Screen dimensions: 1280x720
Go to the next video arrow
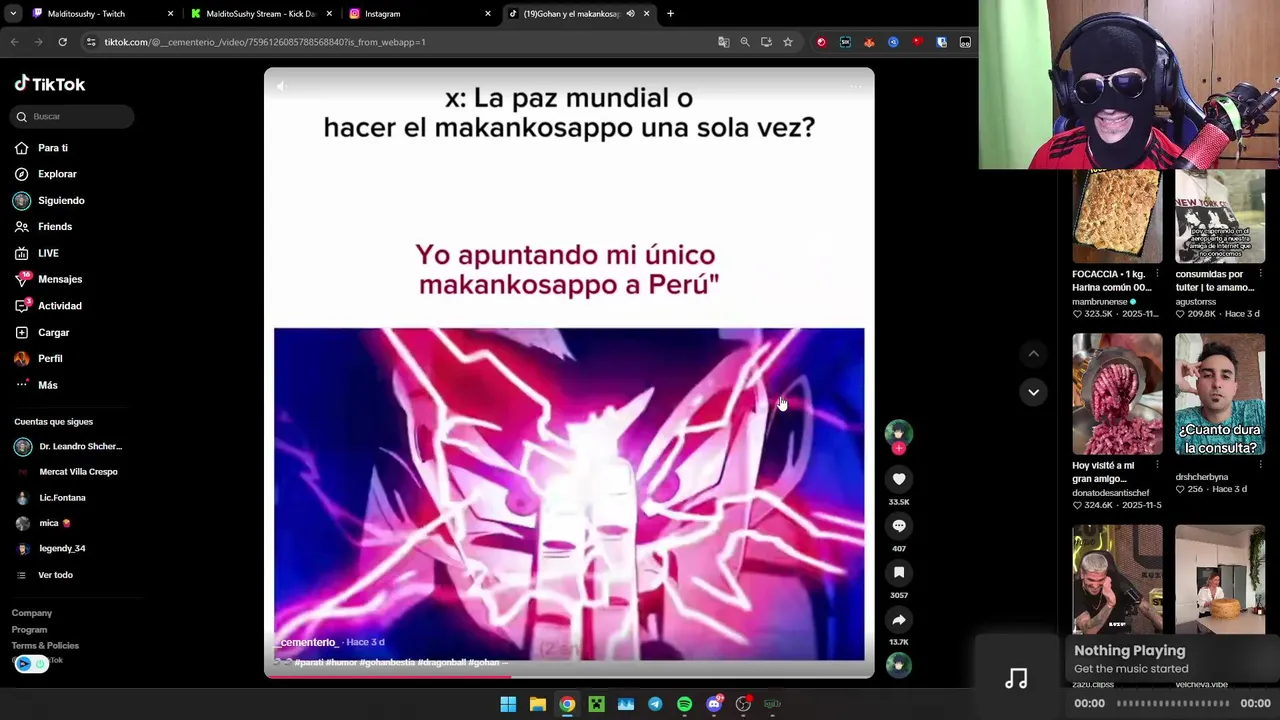tap(1033, 392)
